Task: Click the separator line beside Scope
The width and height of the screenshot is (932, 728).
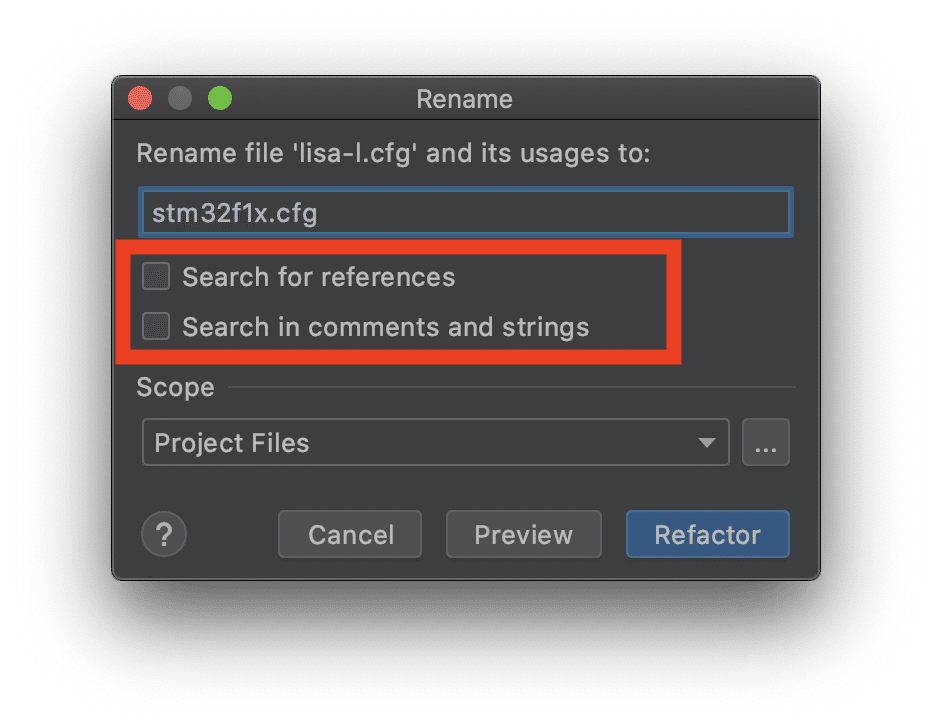Action: point(510,387)
